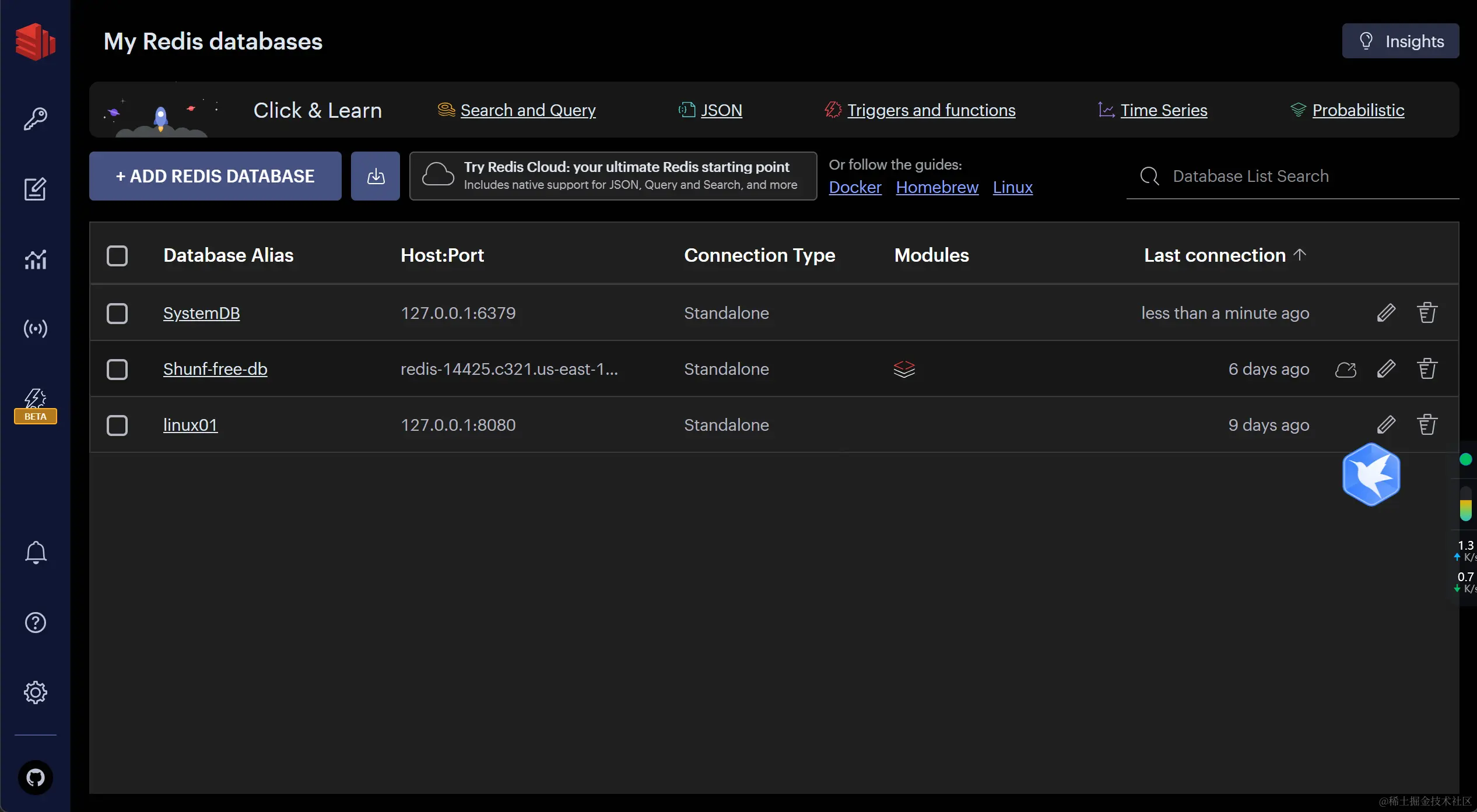
Task: Open the Workbench icon in sidebar
Action: tap(35, 189)
